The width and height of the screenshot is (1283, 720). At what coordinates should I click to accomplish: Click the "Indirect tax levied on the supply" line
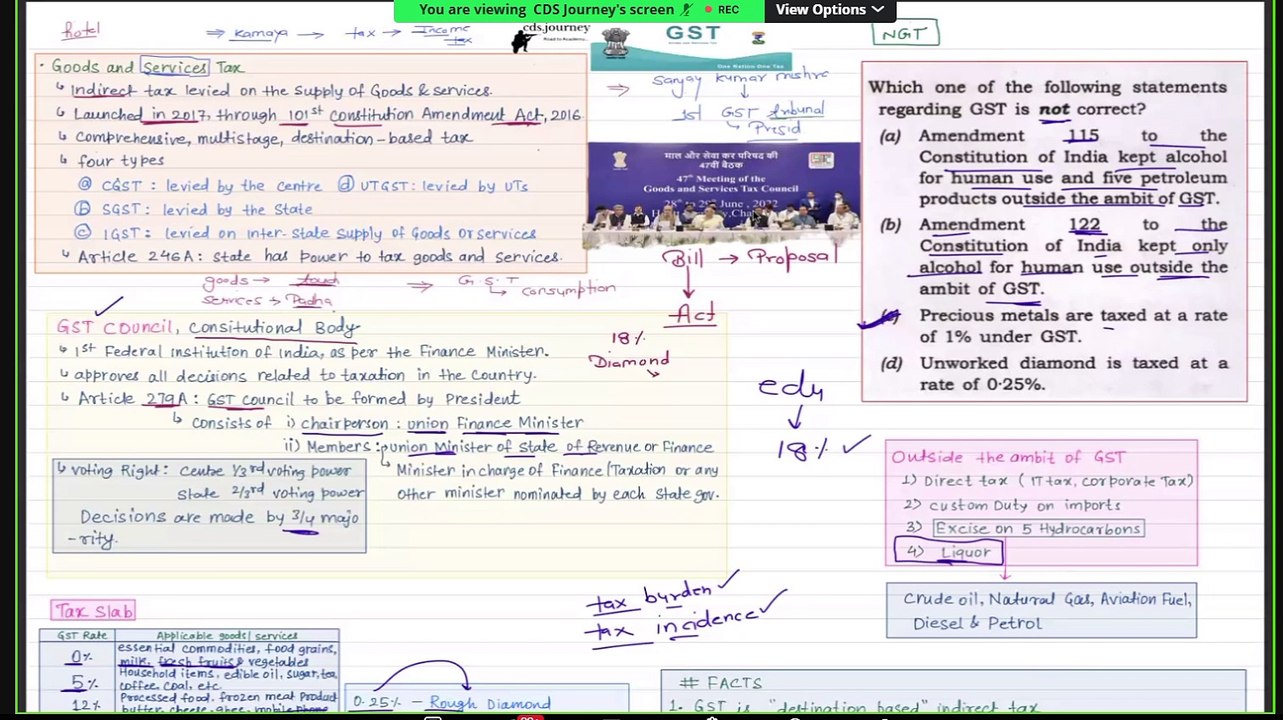[281, 90]
